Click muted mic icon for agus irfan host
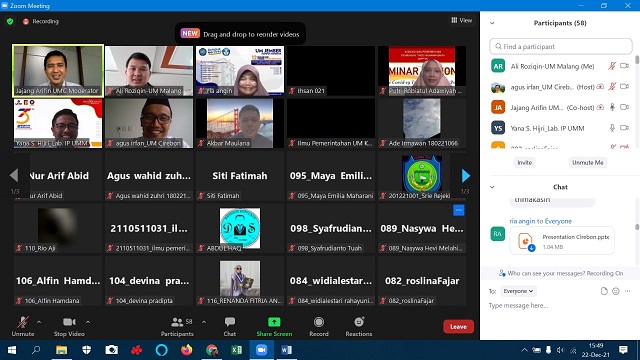Viewport: 640px width, 360px height. pyautogui.click(x=612, y=86)
